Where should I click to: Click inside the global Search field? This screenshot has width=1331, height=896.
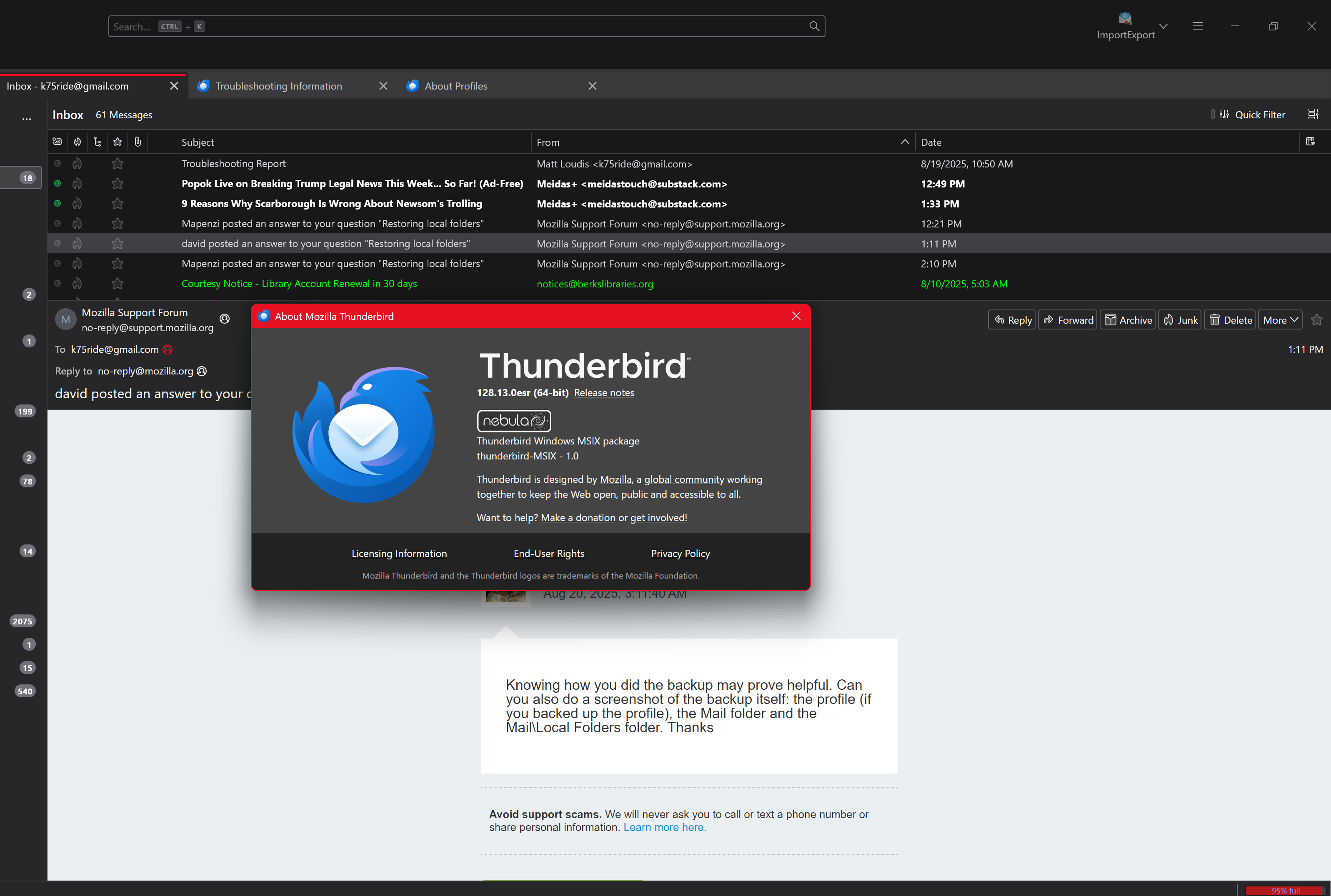pyautogui.click(x=457, y=26)
